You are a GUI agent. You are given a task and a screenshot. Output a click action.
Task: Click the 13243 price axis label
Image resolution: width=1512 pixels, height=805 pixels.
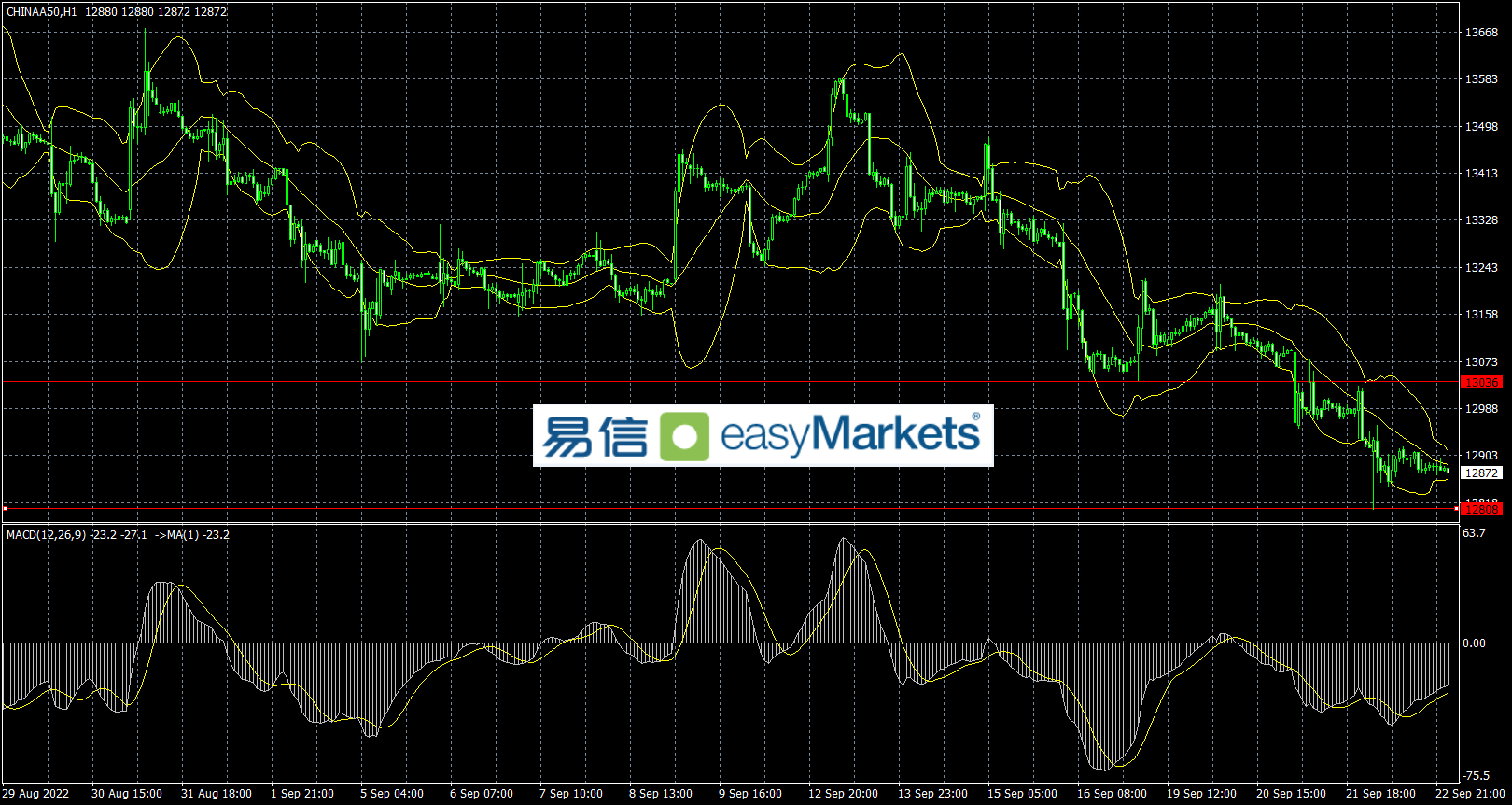1481,268
